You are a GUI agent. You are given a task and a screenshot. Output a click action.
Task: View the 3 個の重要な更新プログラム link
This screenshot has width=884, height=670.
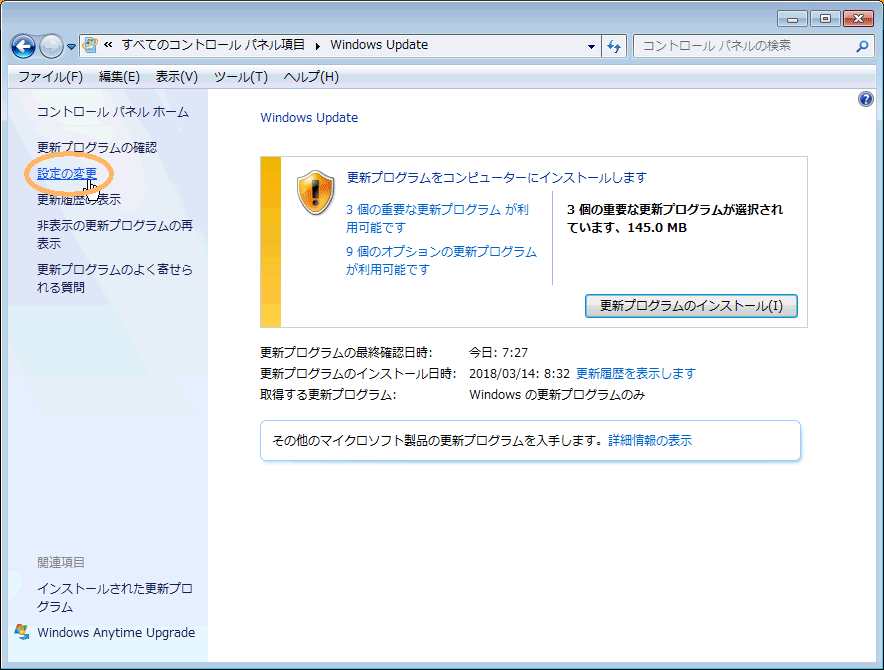(437, 218)
